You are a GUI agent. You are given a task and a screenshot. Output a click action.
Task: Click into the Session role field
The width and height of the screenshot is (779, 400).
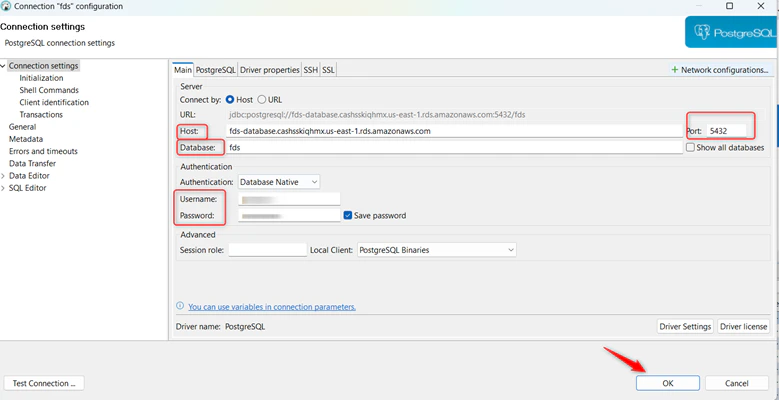[268, 250]
